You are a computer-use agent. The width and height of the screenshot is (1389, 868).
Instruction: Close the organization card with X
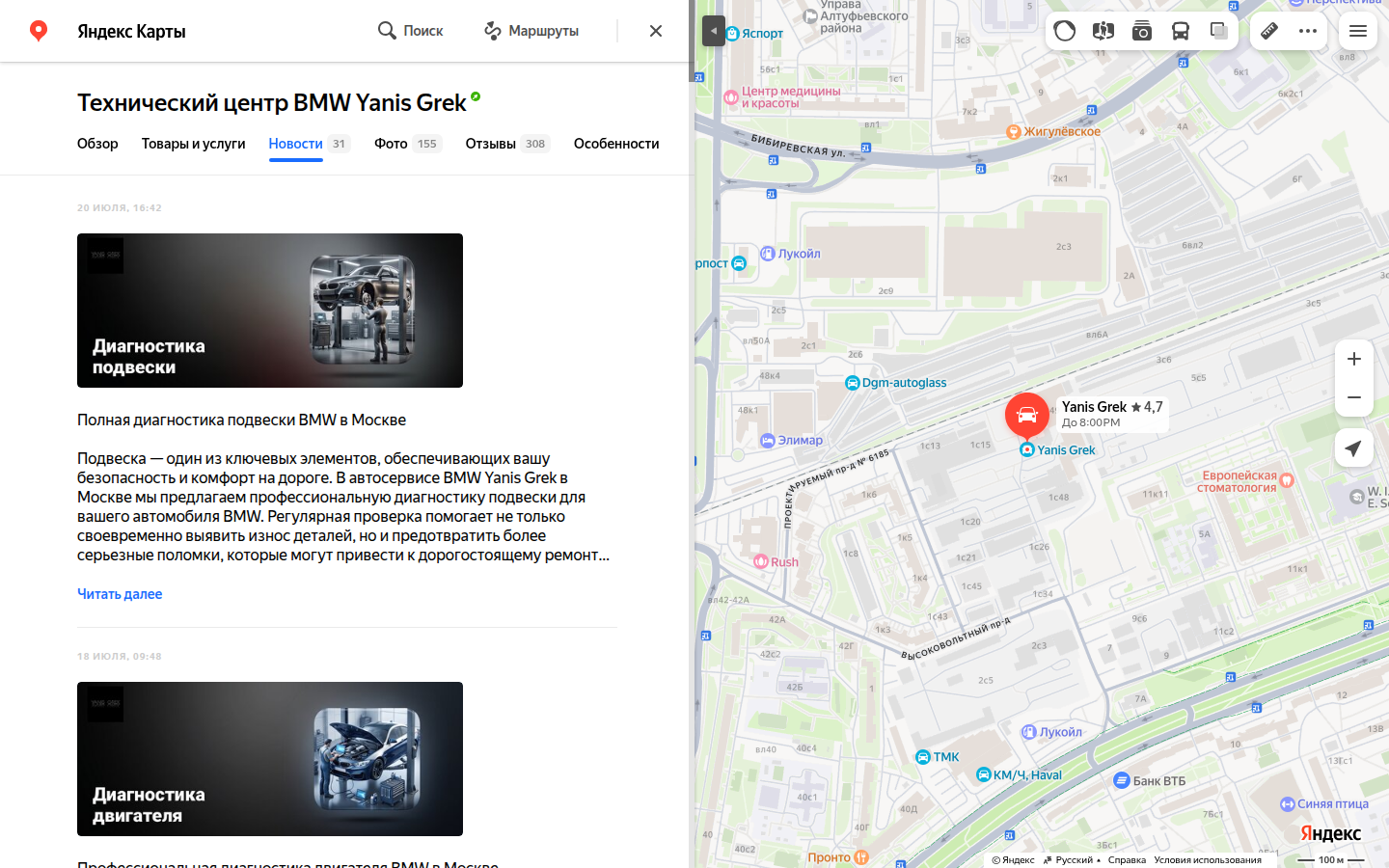[656, 31]
